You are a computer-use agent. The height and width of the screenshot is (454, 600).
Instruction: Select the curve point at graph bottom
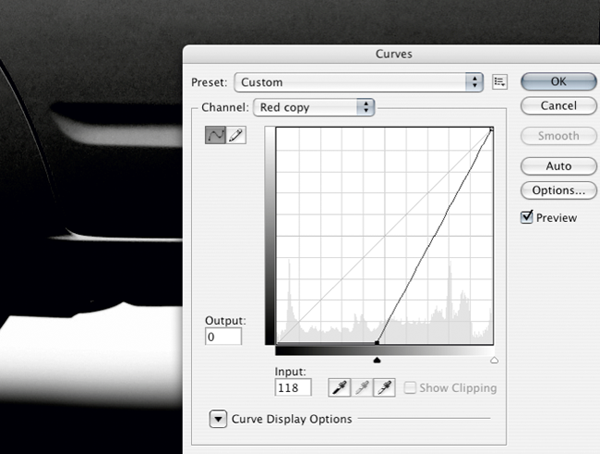pos(377,343)
